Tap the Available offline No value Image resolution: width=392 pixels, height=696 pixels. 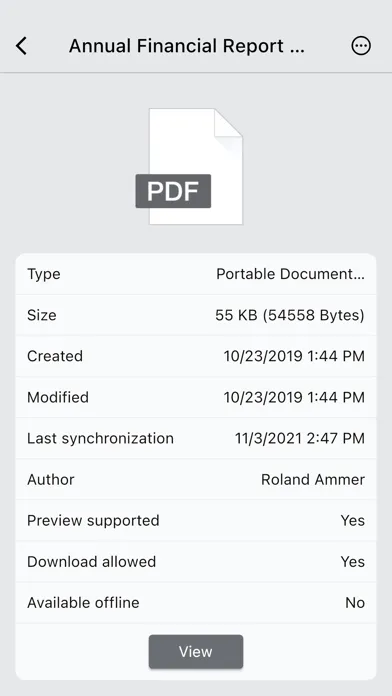(355, 603)
